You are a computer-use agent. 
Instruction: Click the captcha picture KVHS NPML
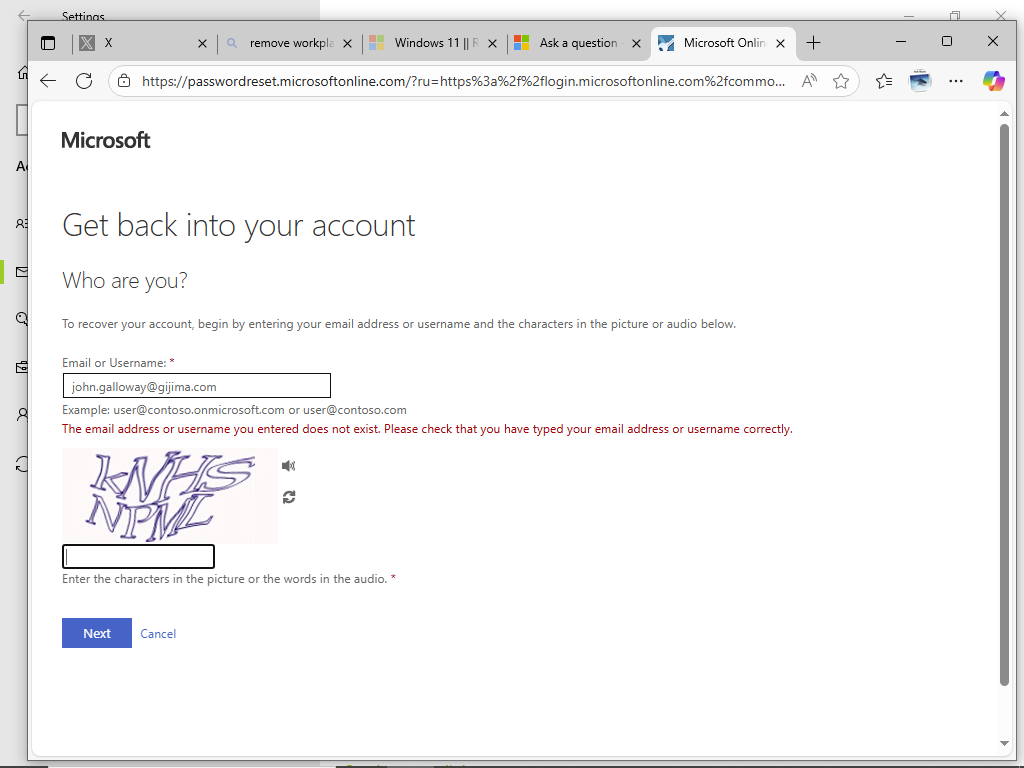170,496
